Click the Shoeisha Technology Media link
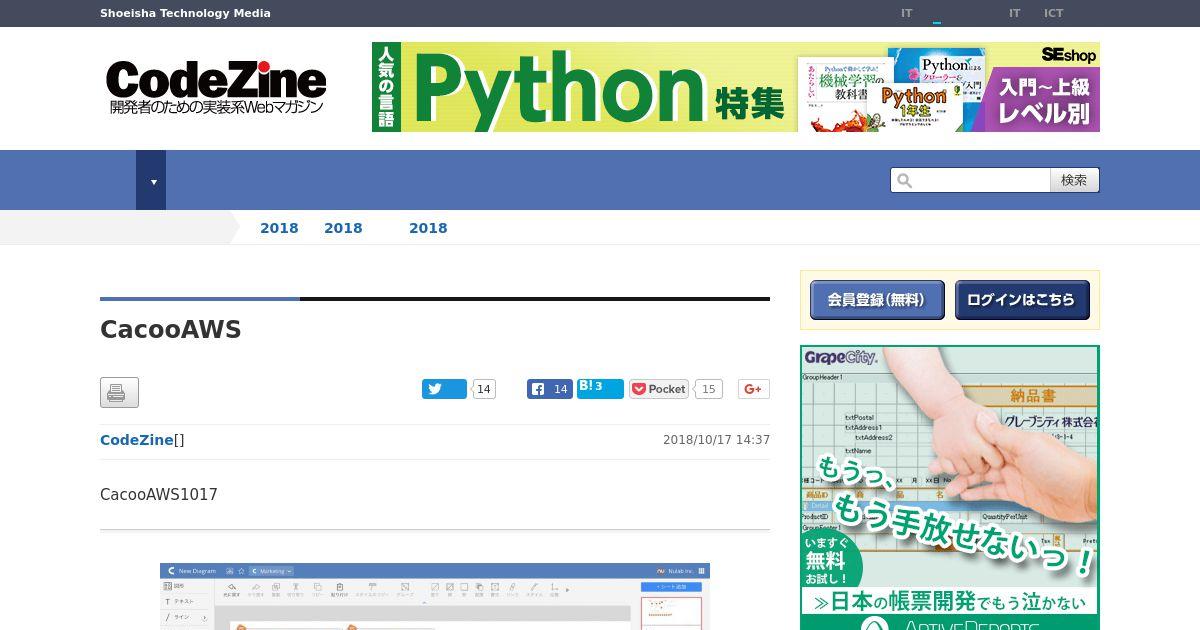1200x630 pixels. [x=185, y=13]
